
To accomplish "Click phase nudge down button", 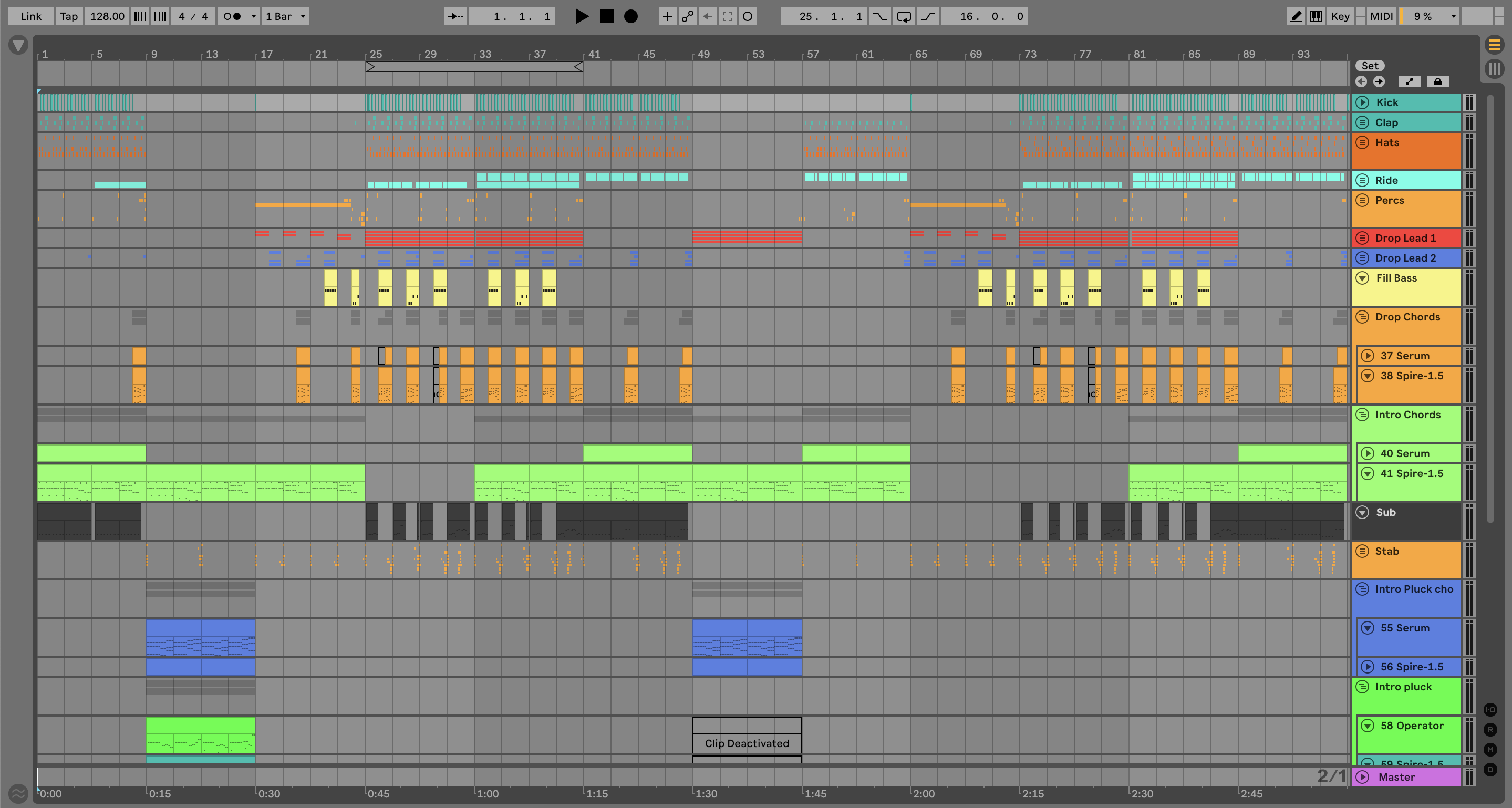I will (x=140, y=16).
